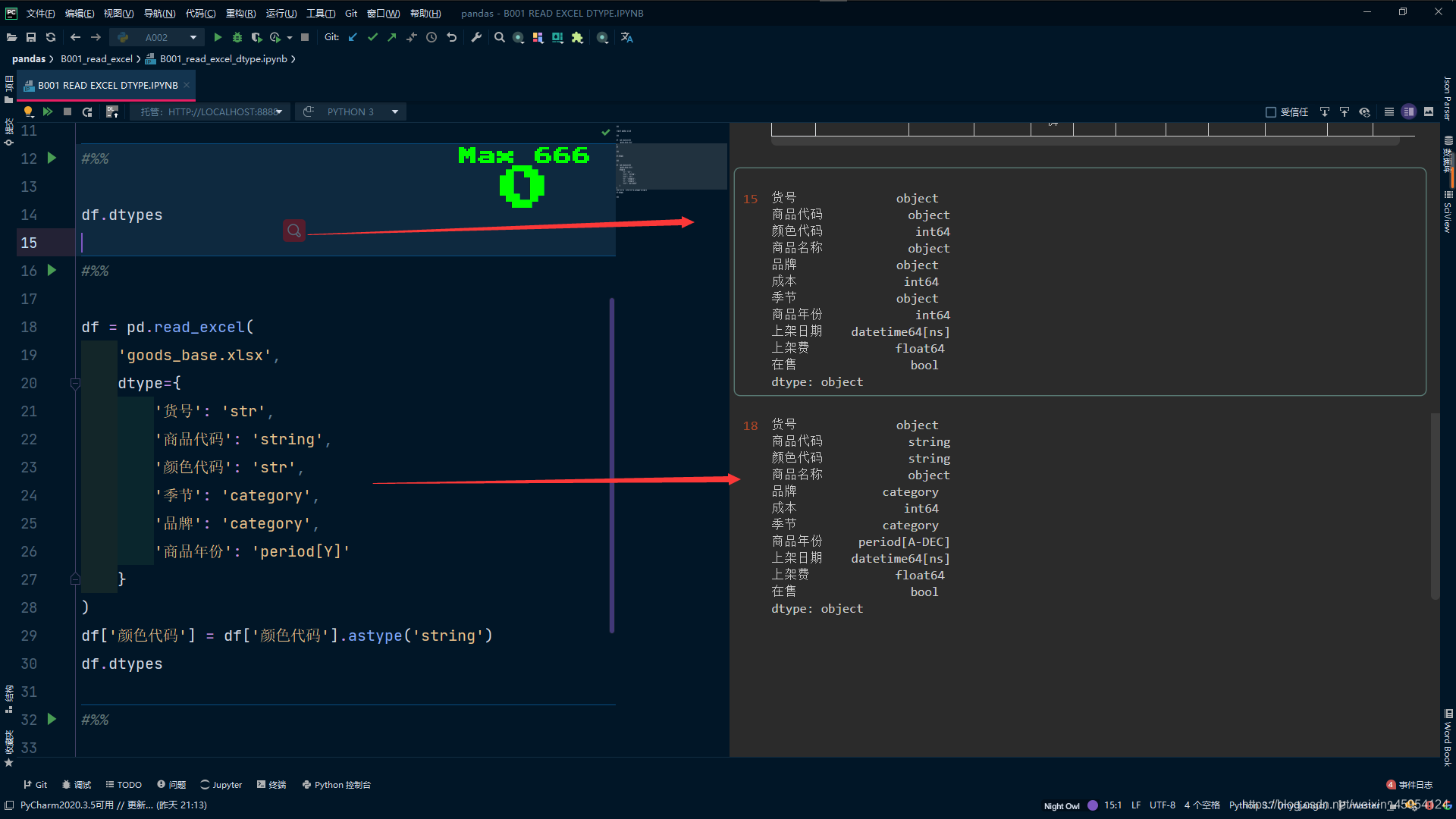Click the Open folder icon in main toolbar

click(11, 37)
